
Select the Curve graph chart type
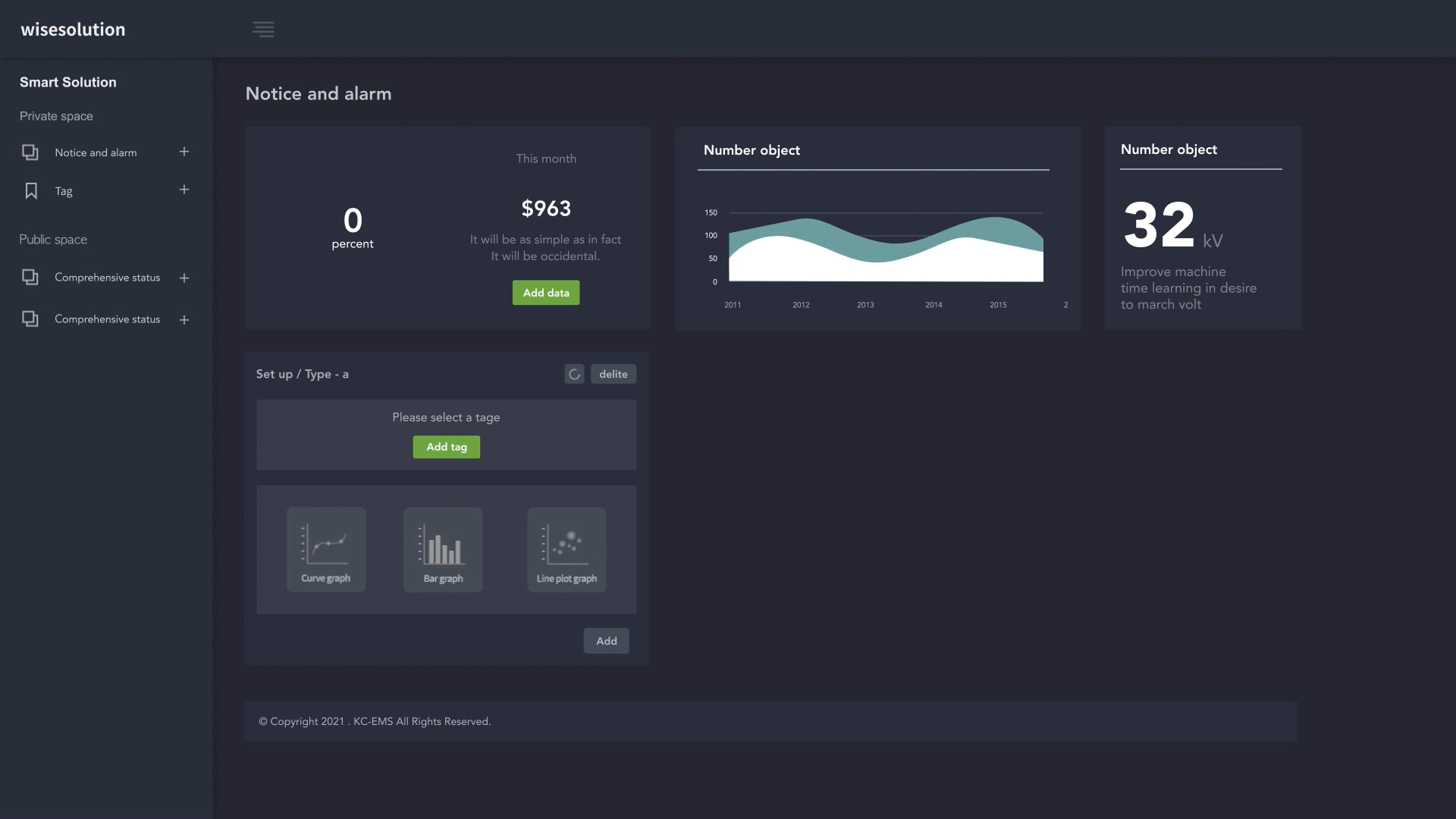[x=326, y=549]
